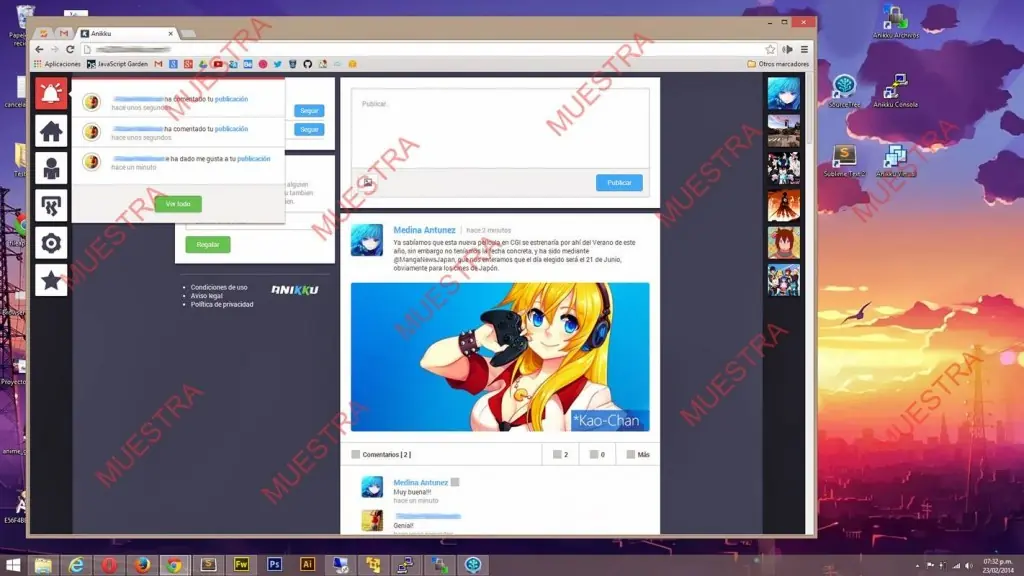Bookmark this page with the star icon
Image resolution: width=1024 pixels, height=576 pixels.
coord(770,49)
